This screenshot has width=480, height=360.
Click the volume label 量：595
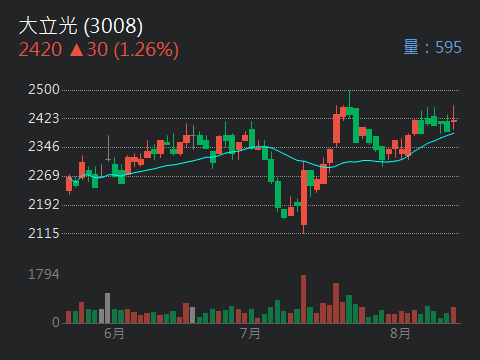tap(432, 47)
